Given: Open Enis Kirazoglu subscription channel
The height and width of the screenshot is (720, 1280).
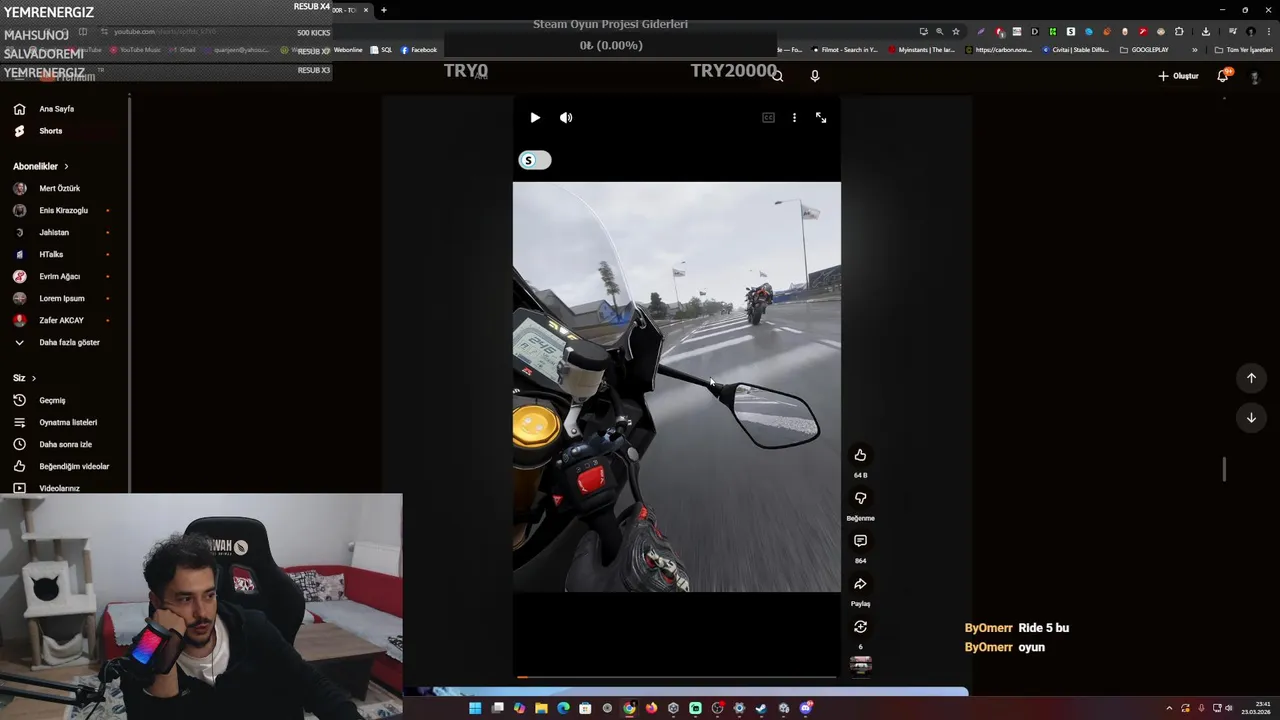Looking at the screenshot, I should (x=65, y=210).
